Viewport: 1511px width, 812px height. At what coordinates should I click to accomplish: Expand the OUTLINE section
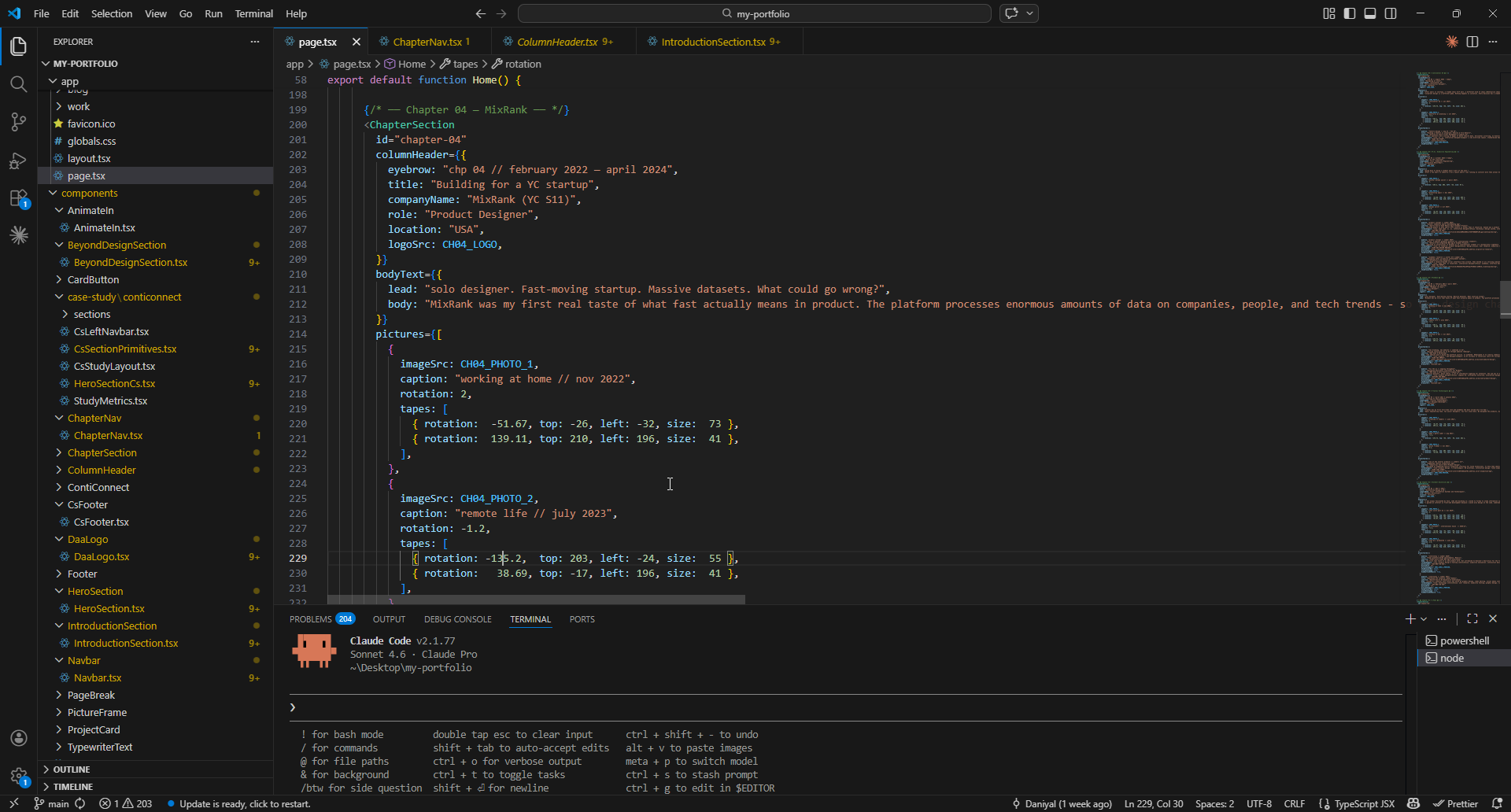tap(73, 769)
